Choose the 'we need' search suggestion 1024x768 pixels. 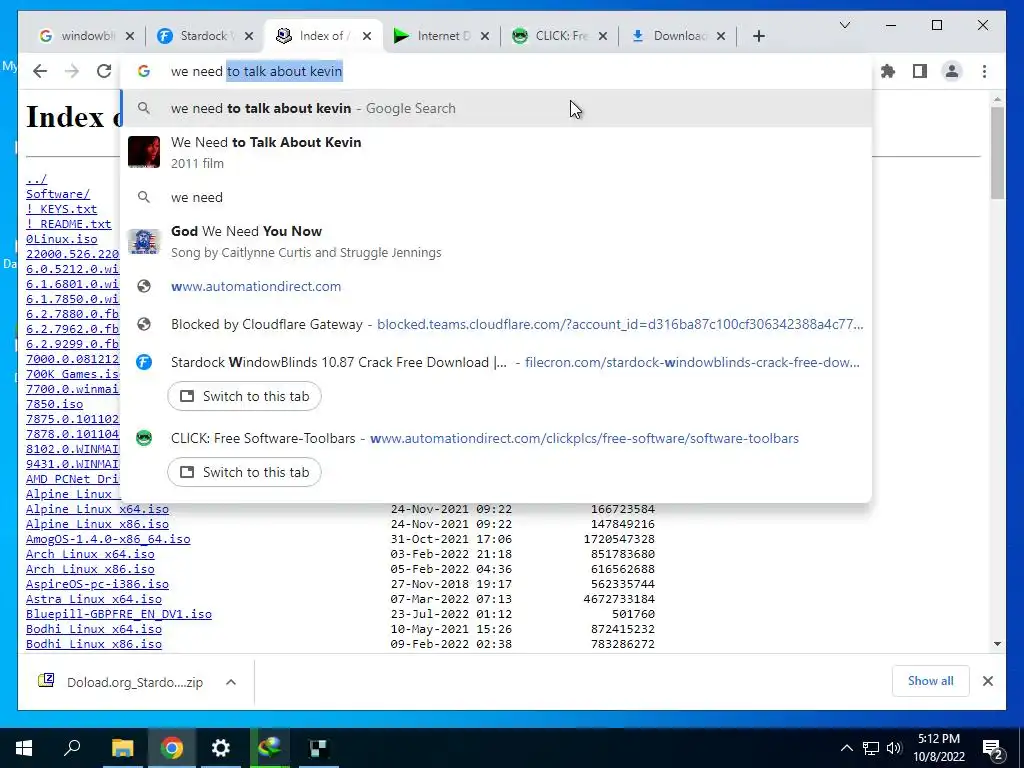[496, 197]
